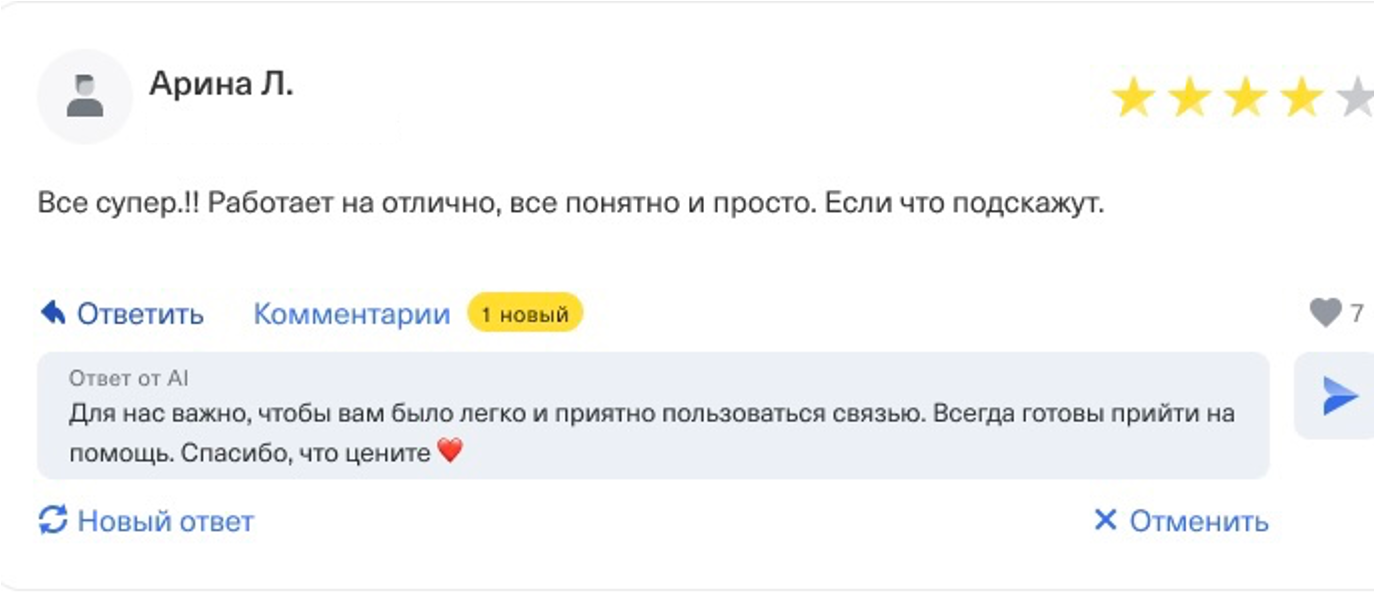Click the reviewer name Арина Л.
Viewport: 1375px width, 593px height.
(x=221, y=84)
